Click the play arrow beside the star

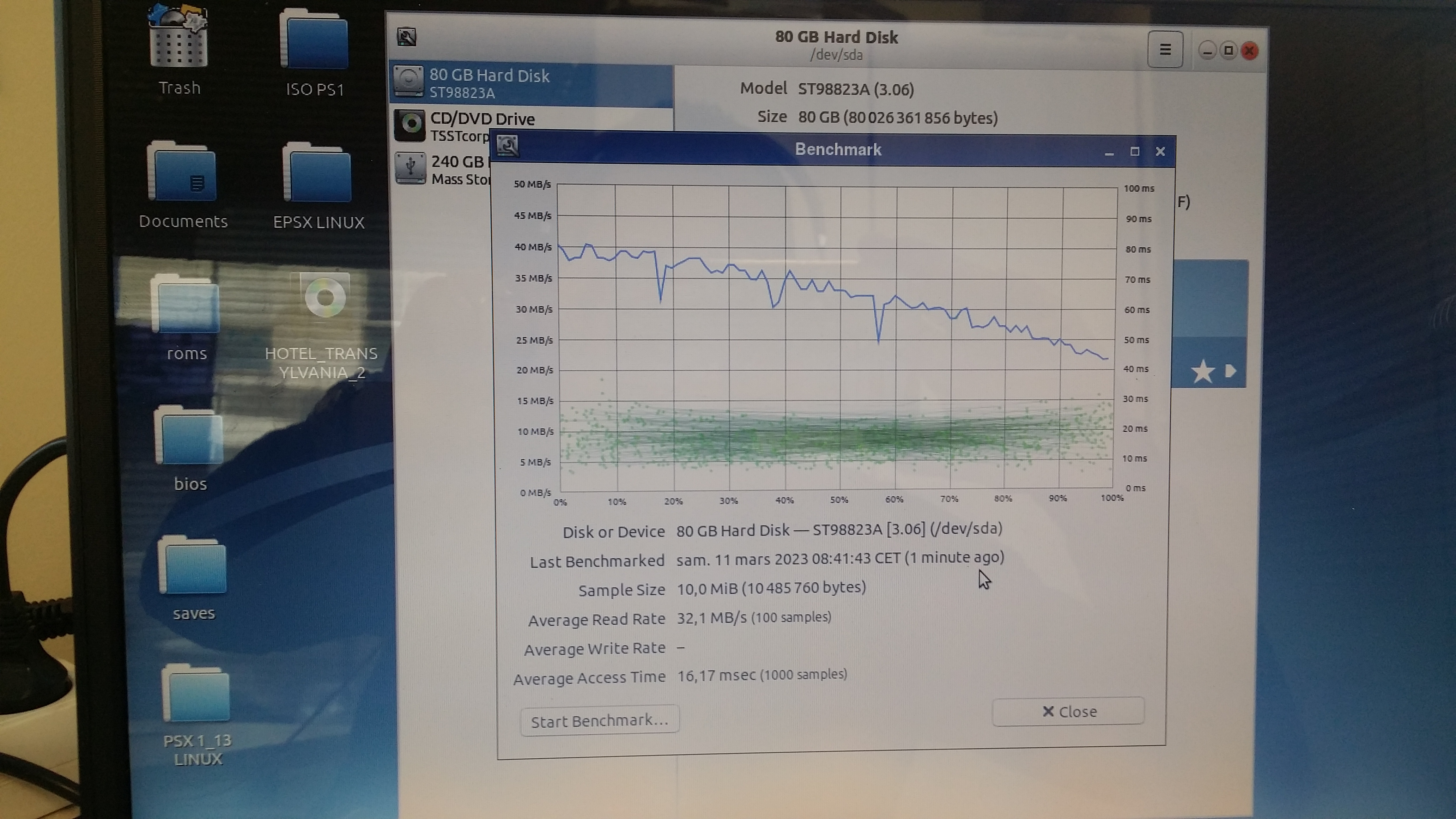tap(1230, 371)
